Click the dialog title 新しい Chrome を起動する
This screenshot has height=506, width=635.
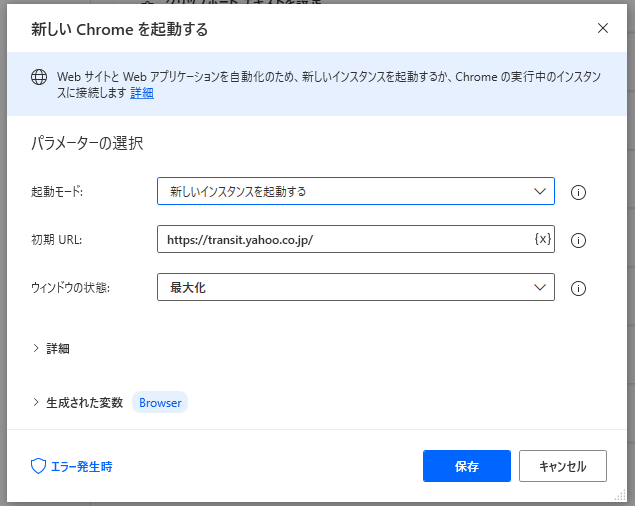point(120,29)
